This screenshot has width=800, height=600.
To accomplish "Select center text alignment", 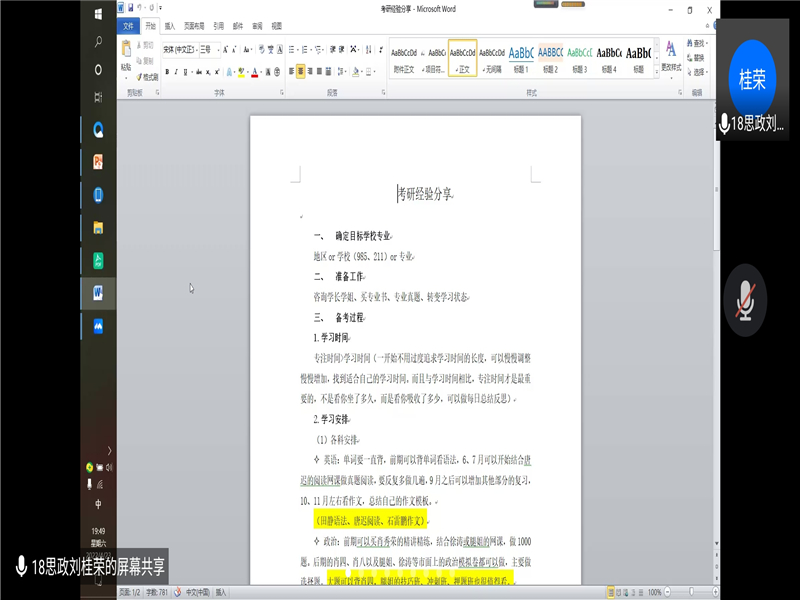I will point(301,72).
